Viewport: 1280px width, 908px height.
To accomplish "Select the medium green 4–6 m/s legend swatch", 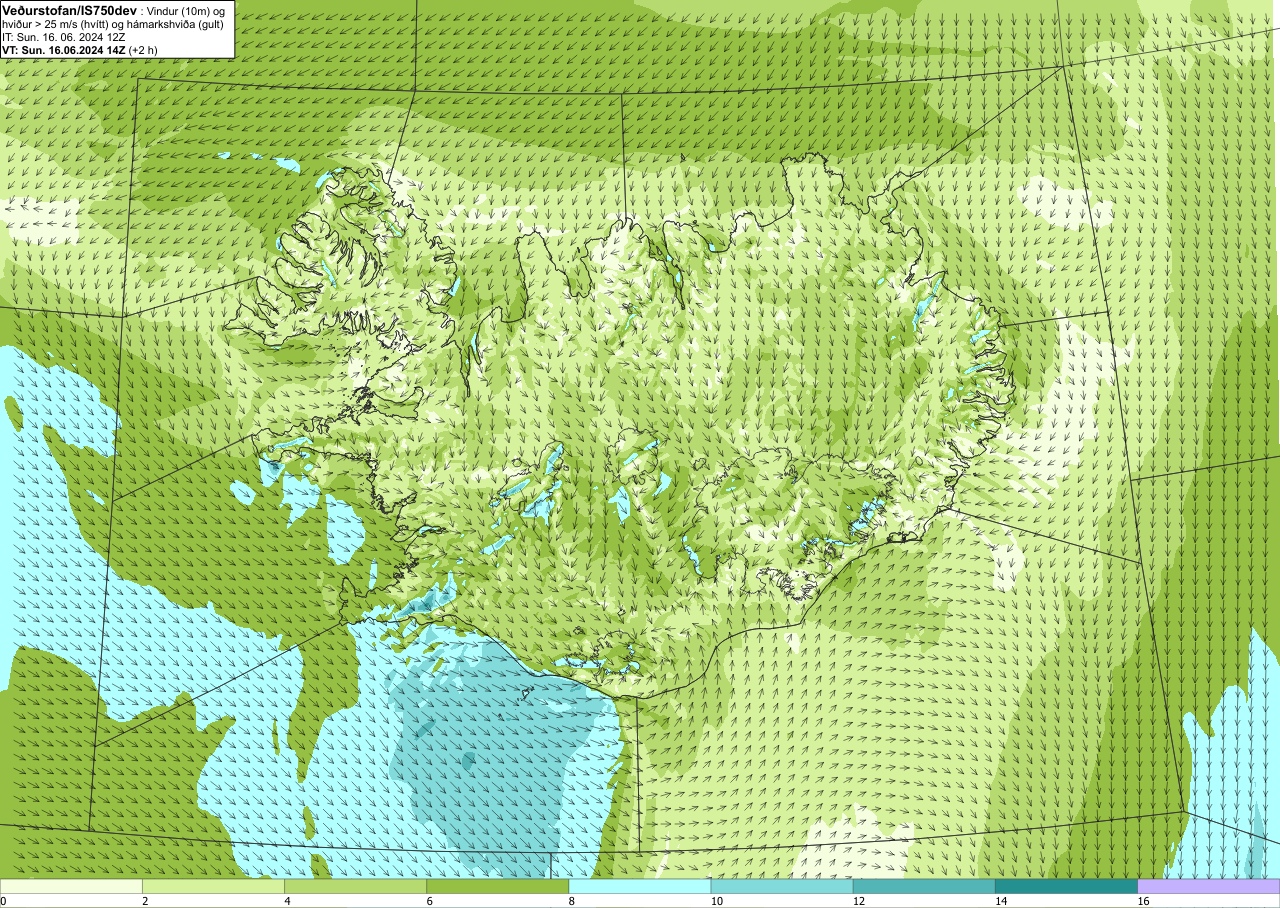I will tap(355, 886).
